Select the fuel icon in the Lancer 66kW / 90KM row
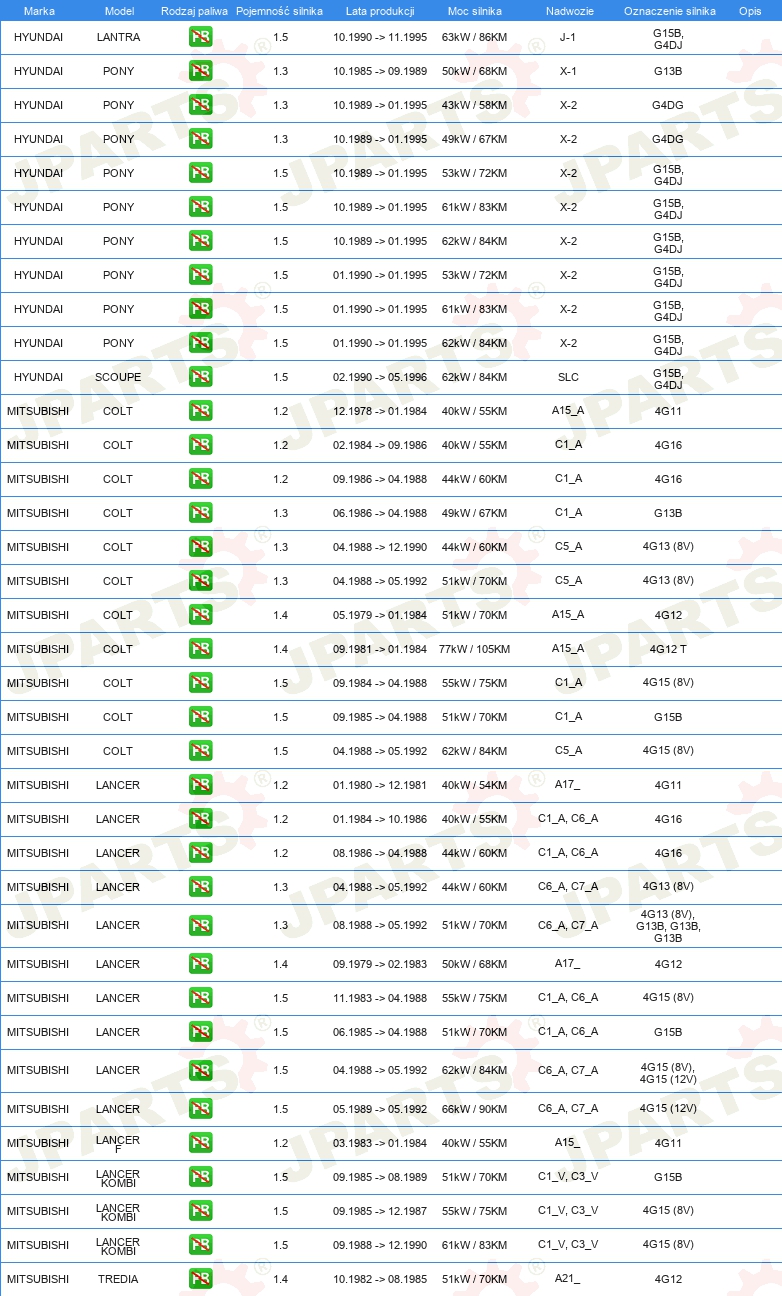 200,1110
